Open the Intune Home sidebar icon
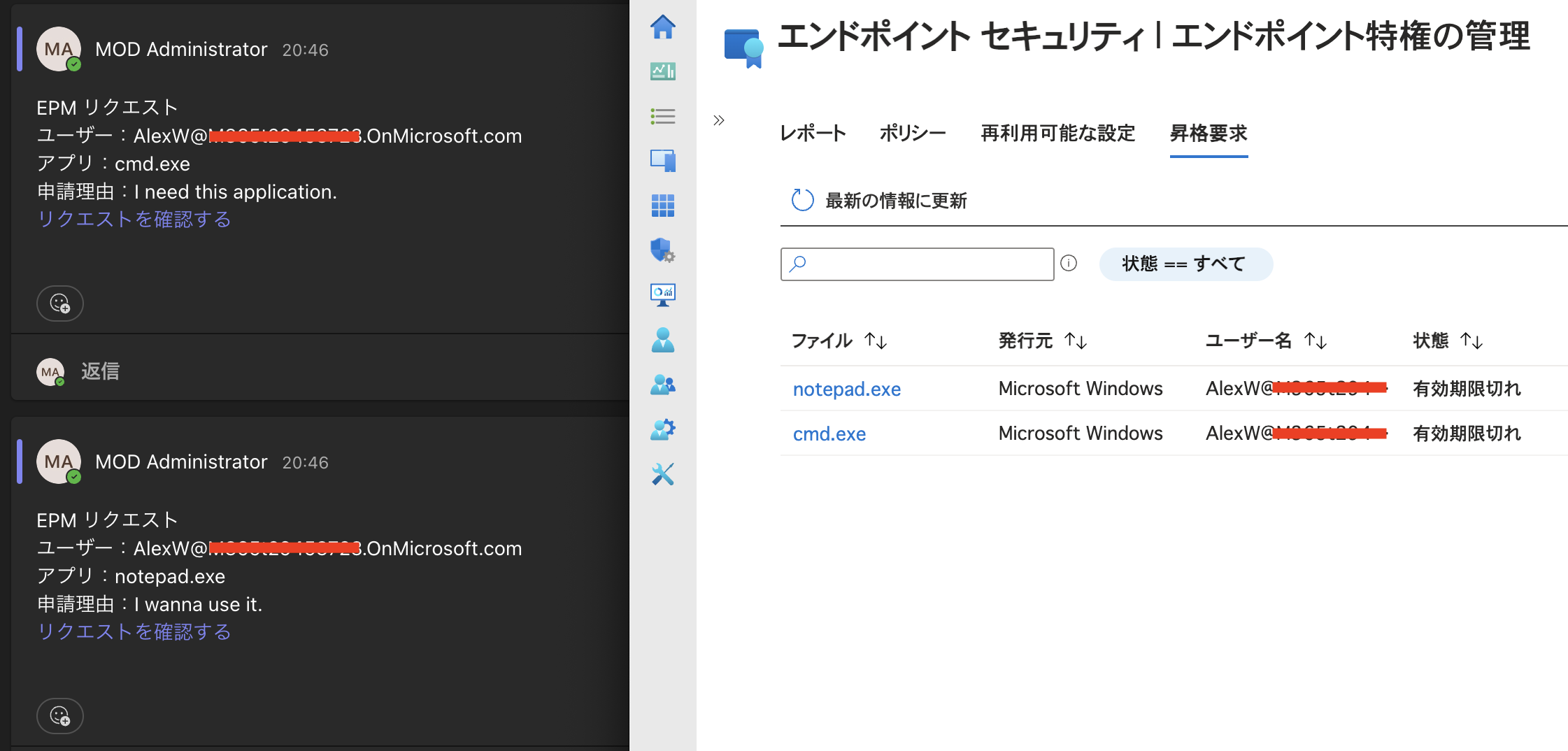1568x751 pixels. 662,27
